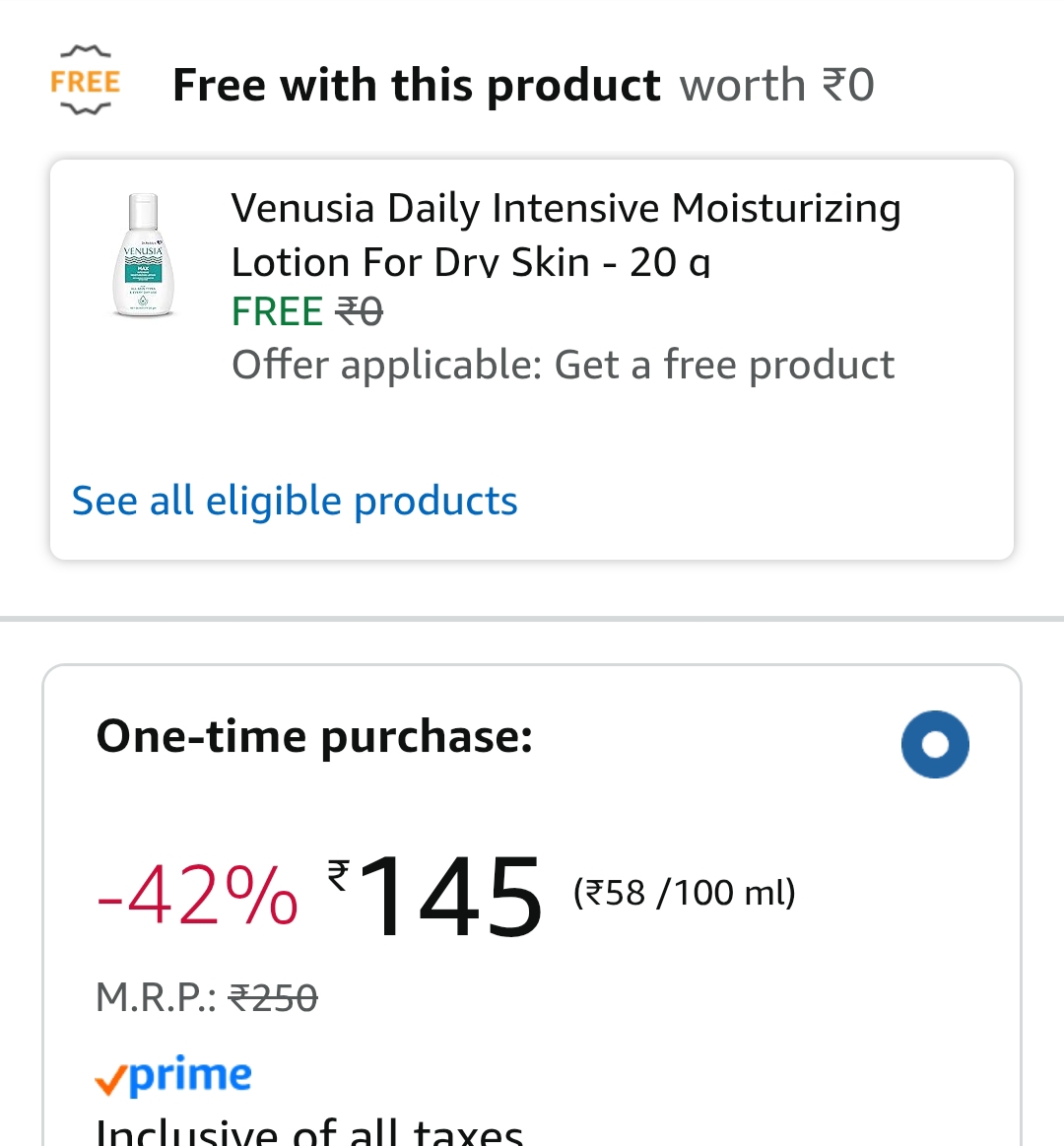Tap the ₹145 price

[451, 895]
